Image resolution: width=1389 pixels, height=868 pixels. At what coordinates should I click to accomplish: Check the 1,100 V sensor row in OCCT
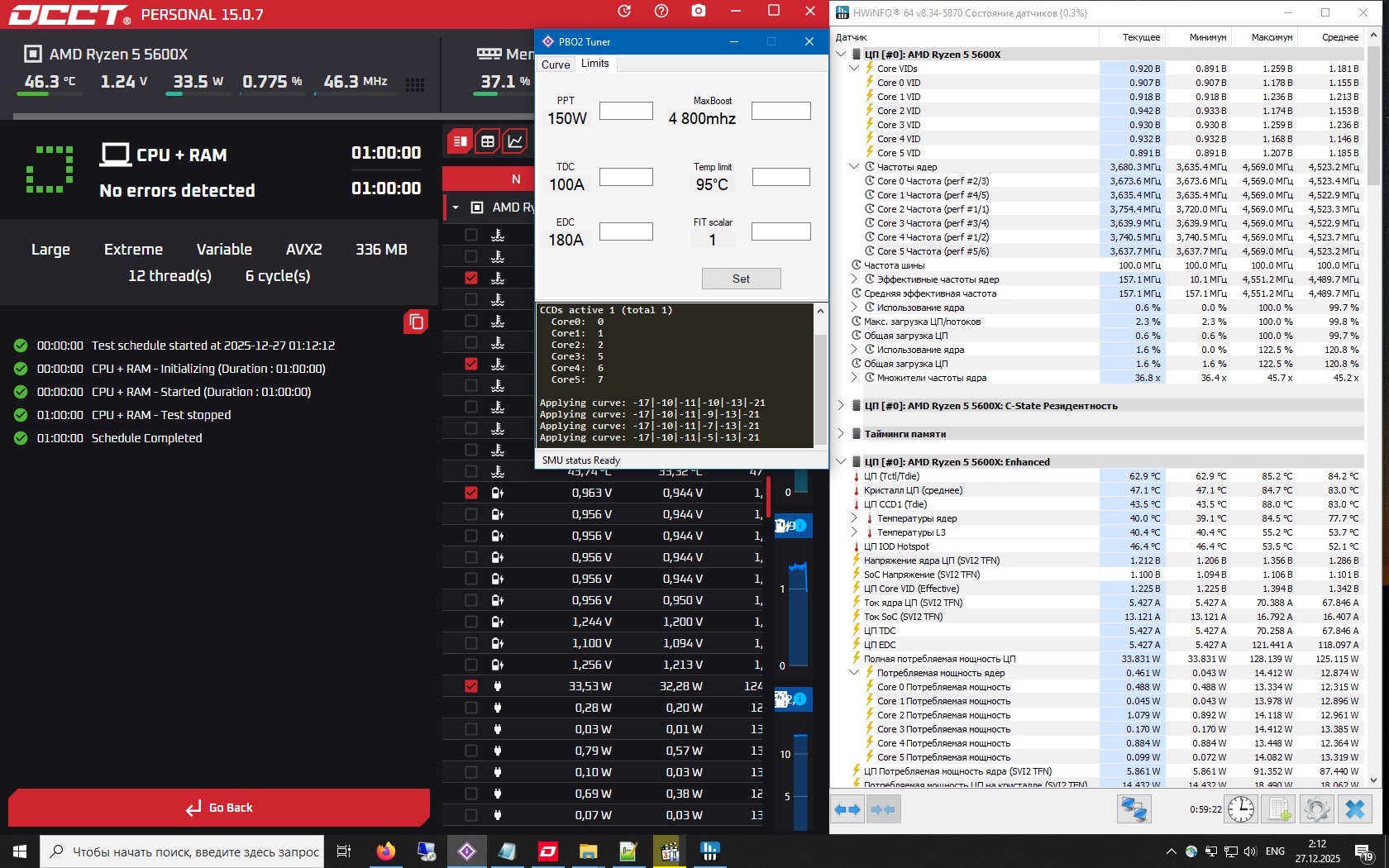click(x=471, y=643)
